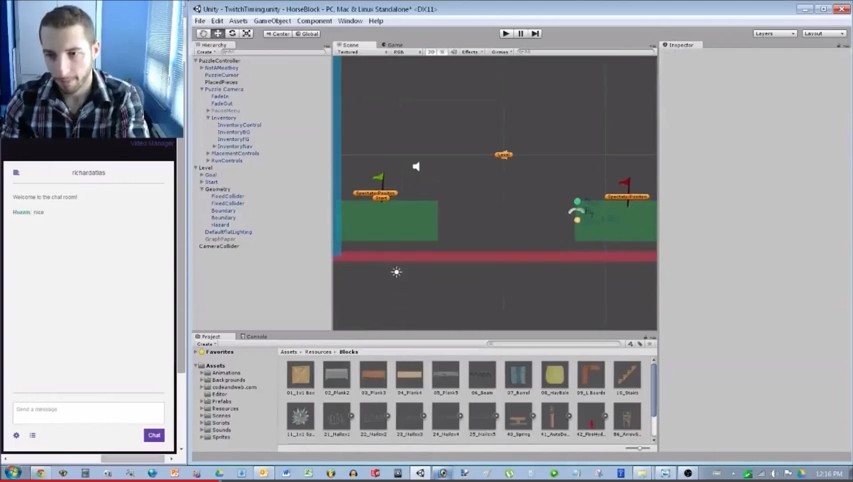Toggle 2D view mode in Scene
The width and height of the screenshot is (853, 482).
(431, 52)
